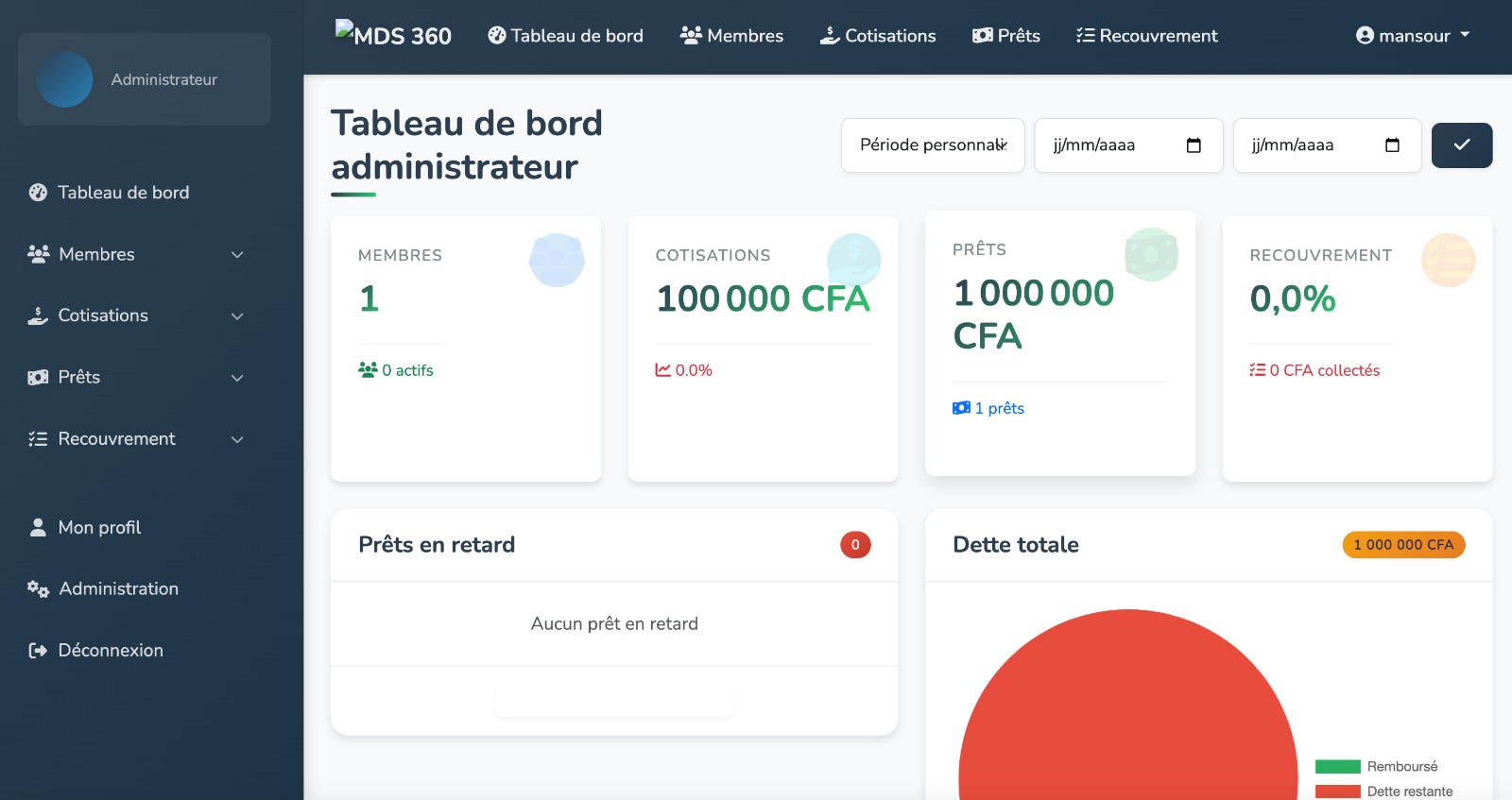Click the second jj/mm/aaaa end date field
This screenshot has height=800, width=1512.
(1327, 145)
